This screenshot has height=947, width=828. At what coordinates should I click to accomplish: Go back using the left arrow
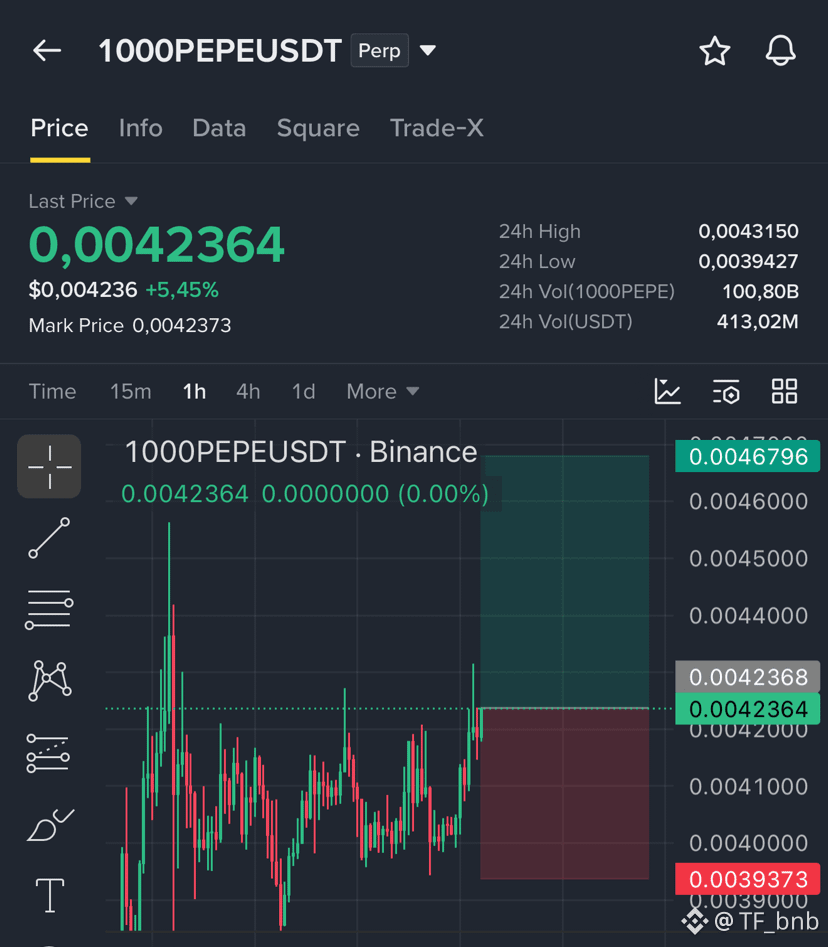[47, 51]
